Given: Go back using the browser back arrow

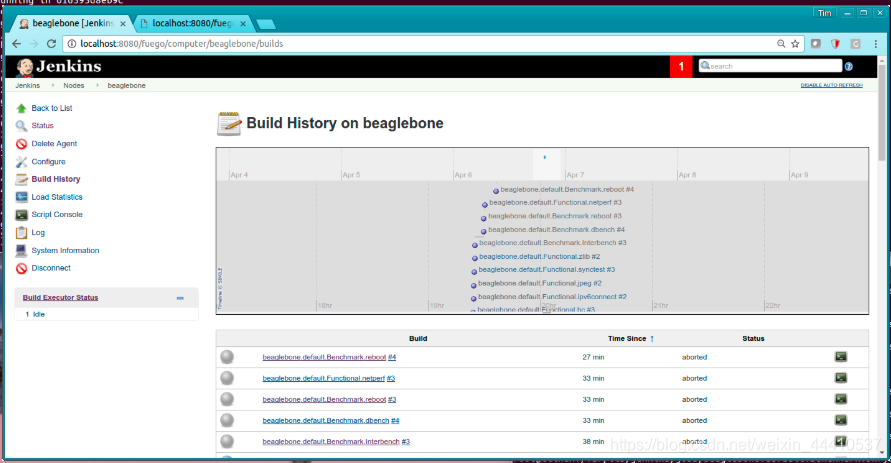Looking at the screenshot, I should coord(16,44).
